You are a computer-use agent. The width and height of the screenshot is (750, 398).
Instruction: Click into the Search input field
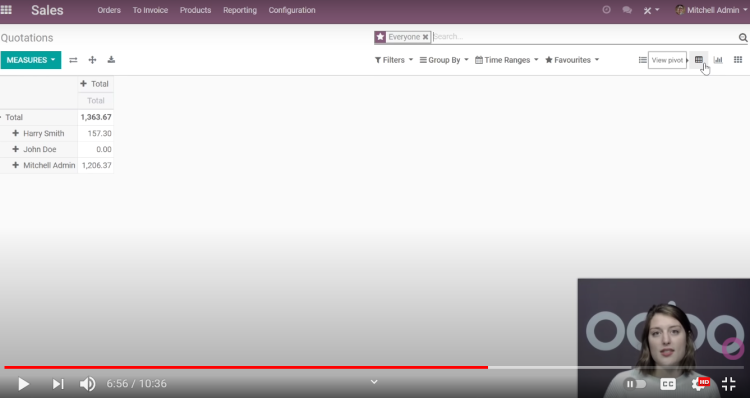point(584,37)
